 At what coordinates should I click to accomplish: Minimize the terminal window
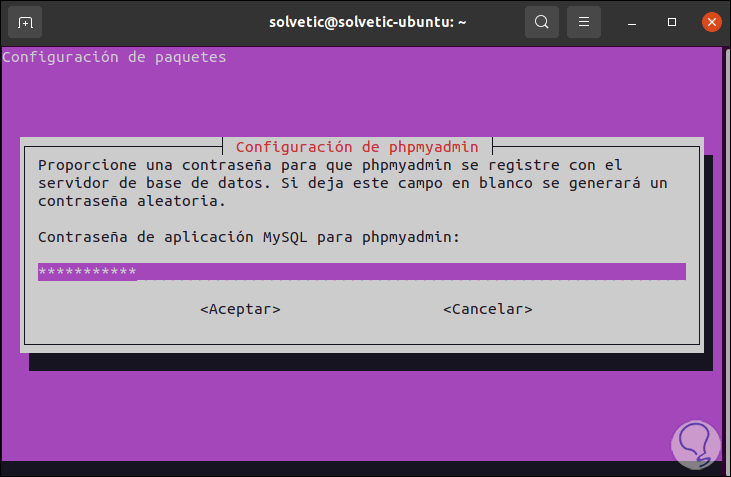point(632,22)
